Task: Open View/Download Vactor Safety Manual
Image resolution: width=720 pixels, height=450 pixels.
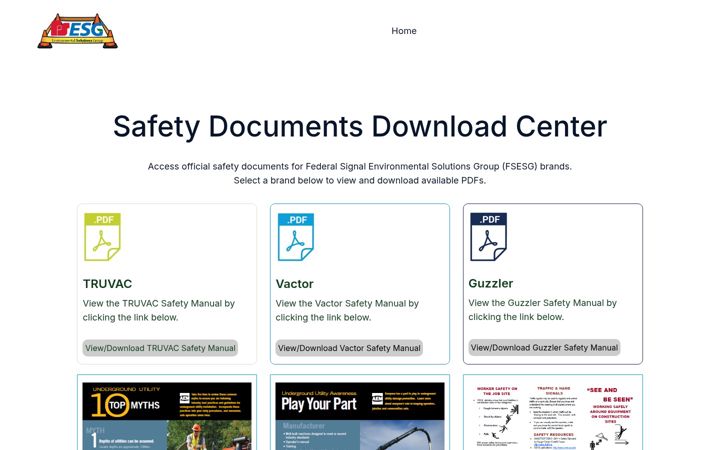Action: pos(349,348)
